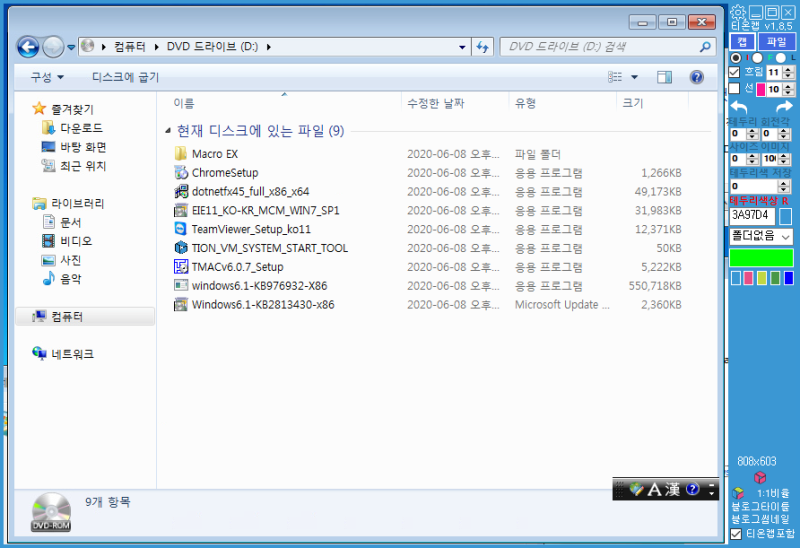Click the 테두리색 저장 value field

pyautogui.click(x=754, y=186)
